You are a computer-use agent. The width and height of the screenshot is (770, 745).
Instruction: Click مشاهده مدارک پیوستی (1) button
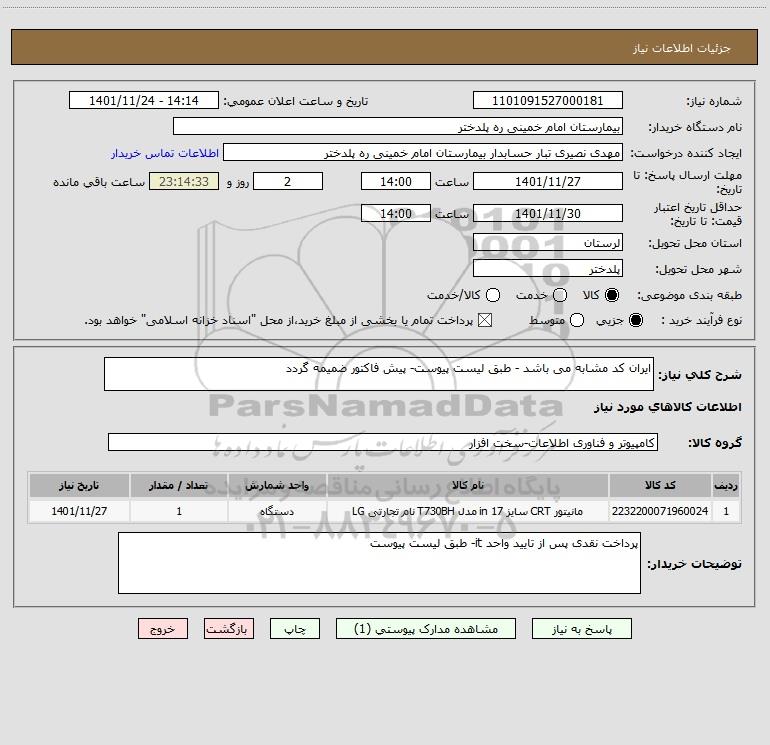click(426, 629)
